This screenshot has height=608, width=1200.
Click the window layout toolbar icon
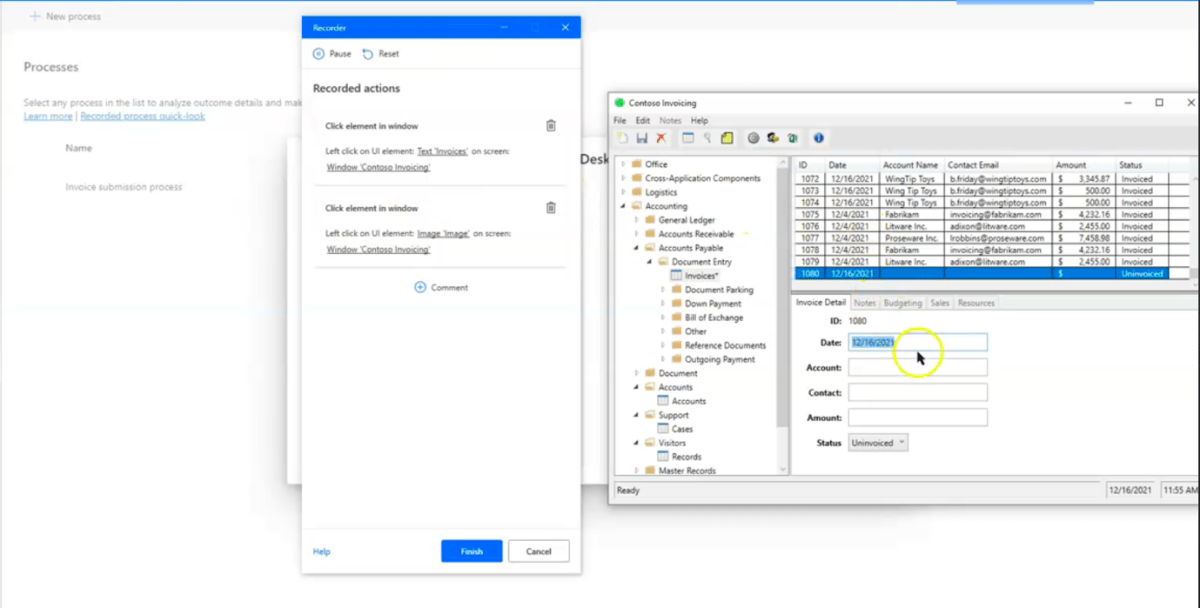tap(687, 138)
